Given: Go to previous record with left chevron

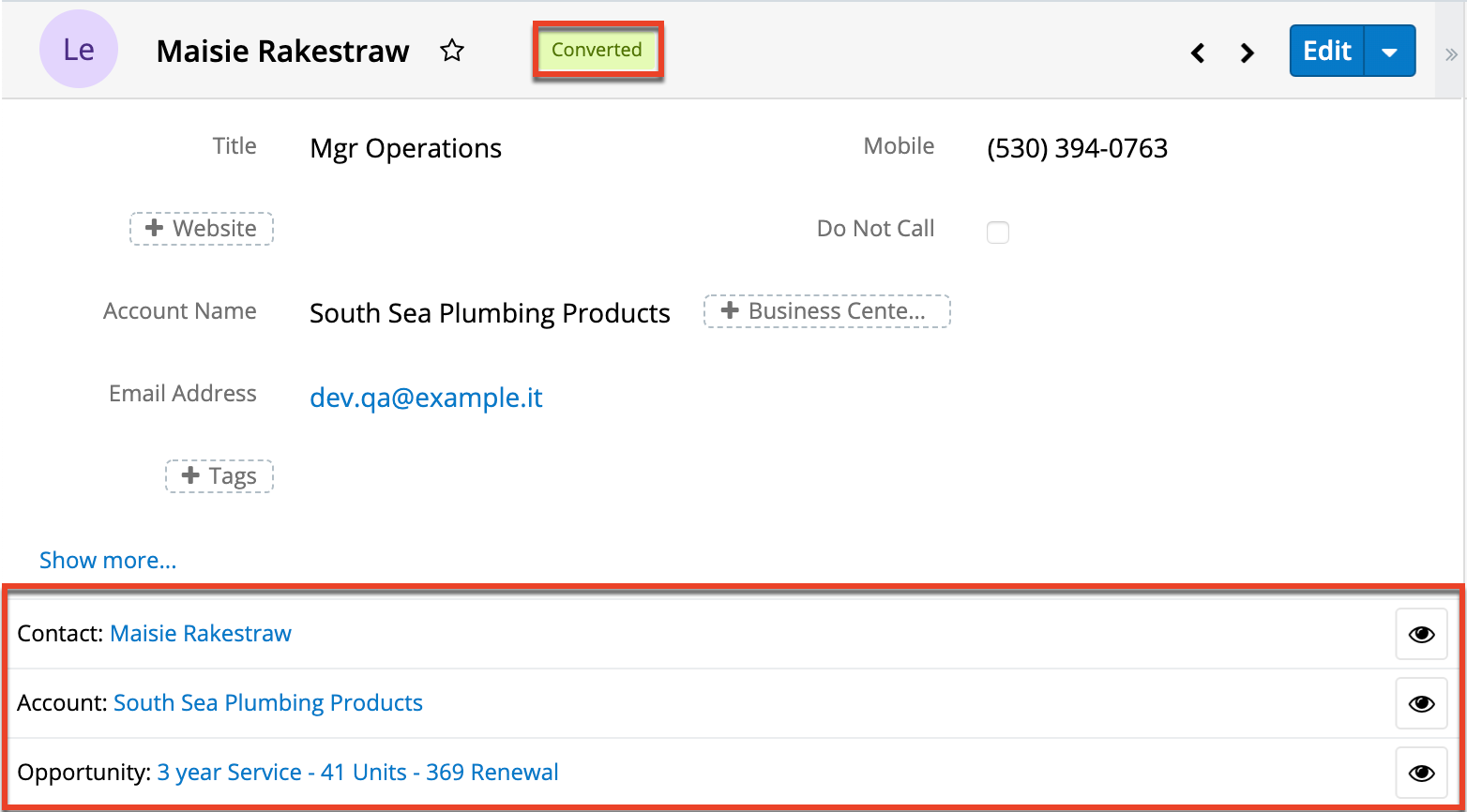Looking at the screenshot, I should click(x=1198, y=53).
